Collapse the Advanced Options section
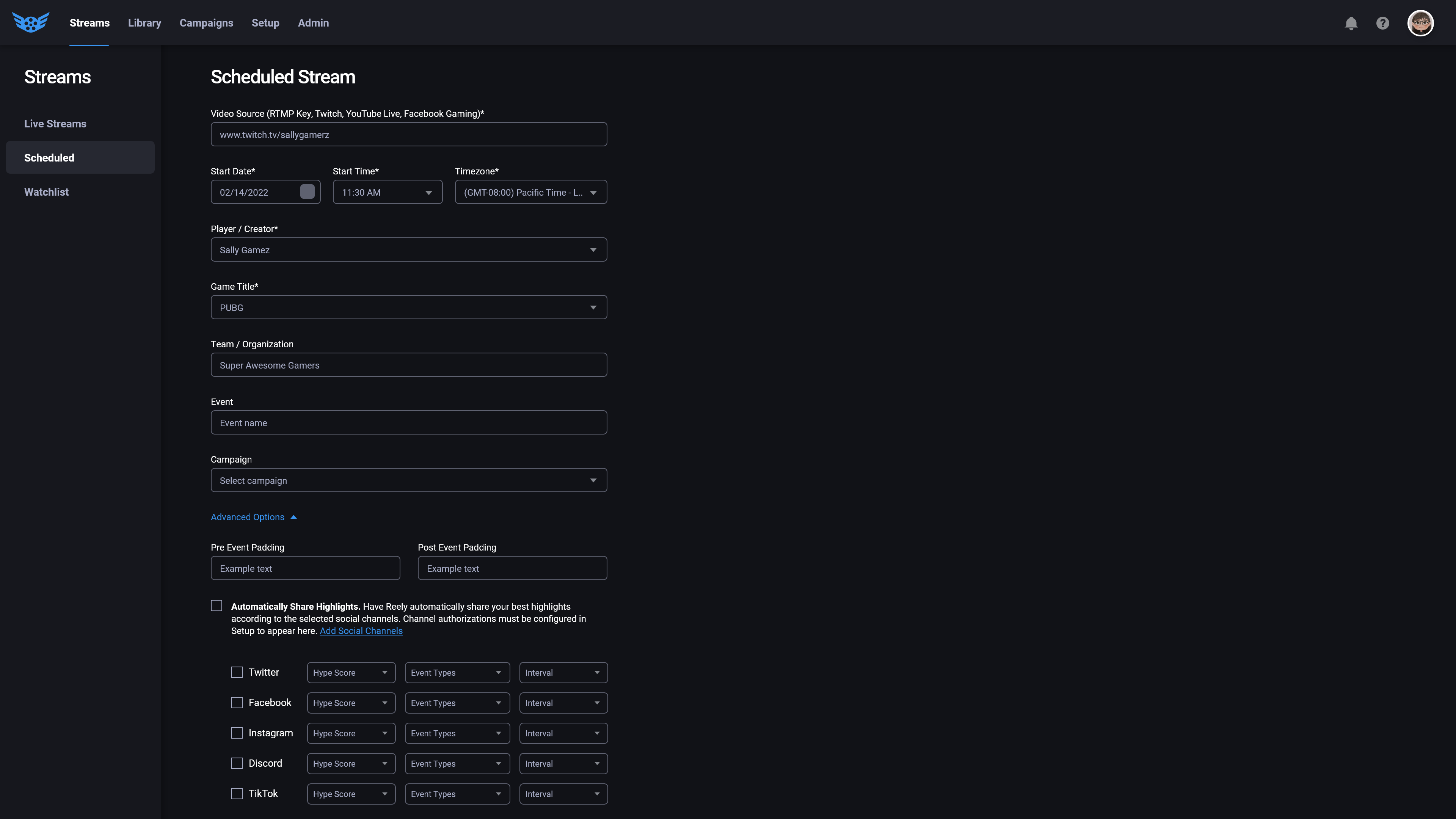 pos(254,517)
